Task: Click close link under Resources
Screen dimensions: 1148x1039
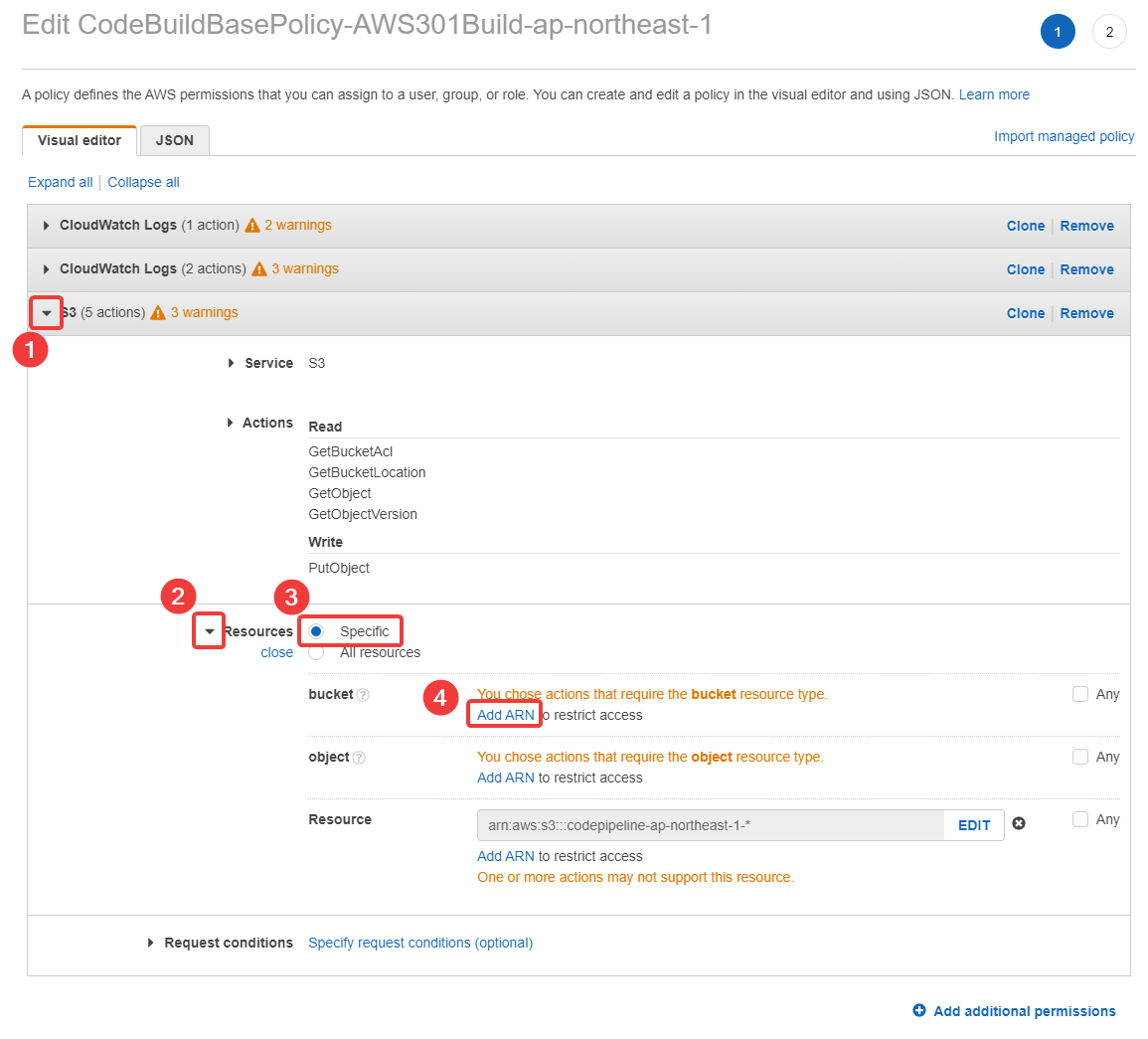Action: (276, 652)
